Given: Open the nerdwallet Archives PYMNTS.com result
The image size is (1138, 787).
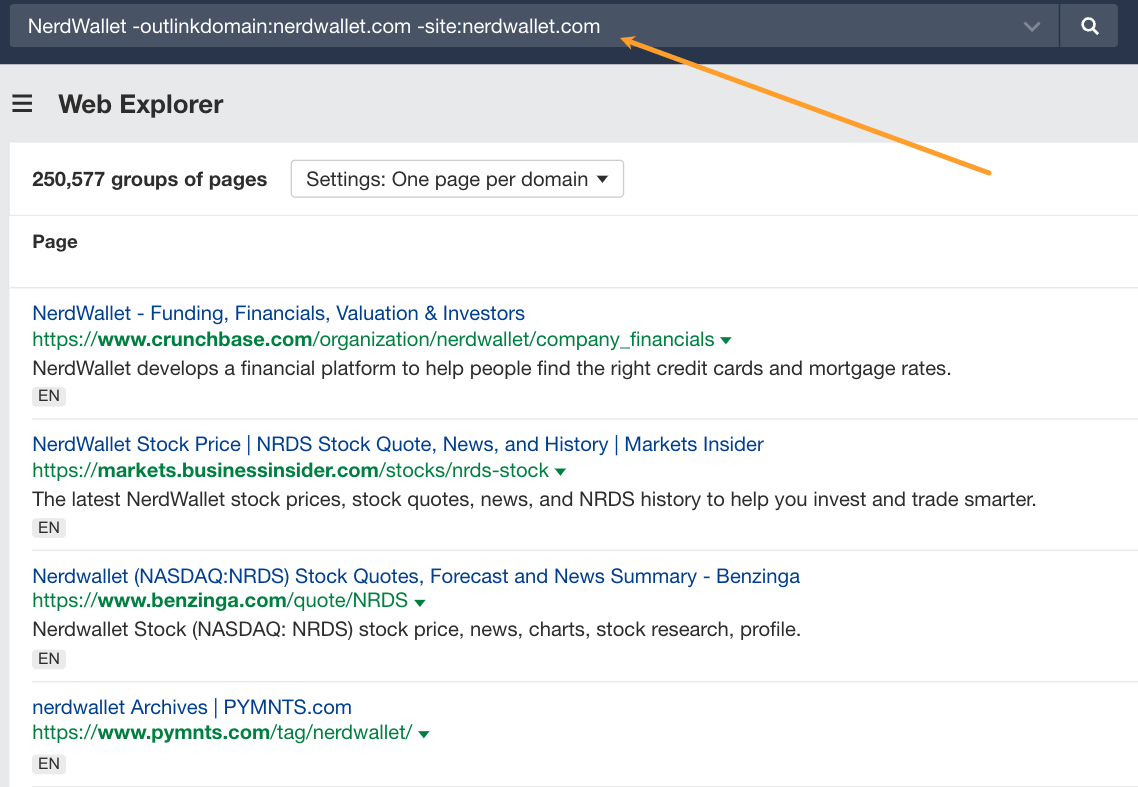Looking at the screenshot, I should (191, 707).
